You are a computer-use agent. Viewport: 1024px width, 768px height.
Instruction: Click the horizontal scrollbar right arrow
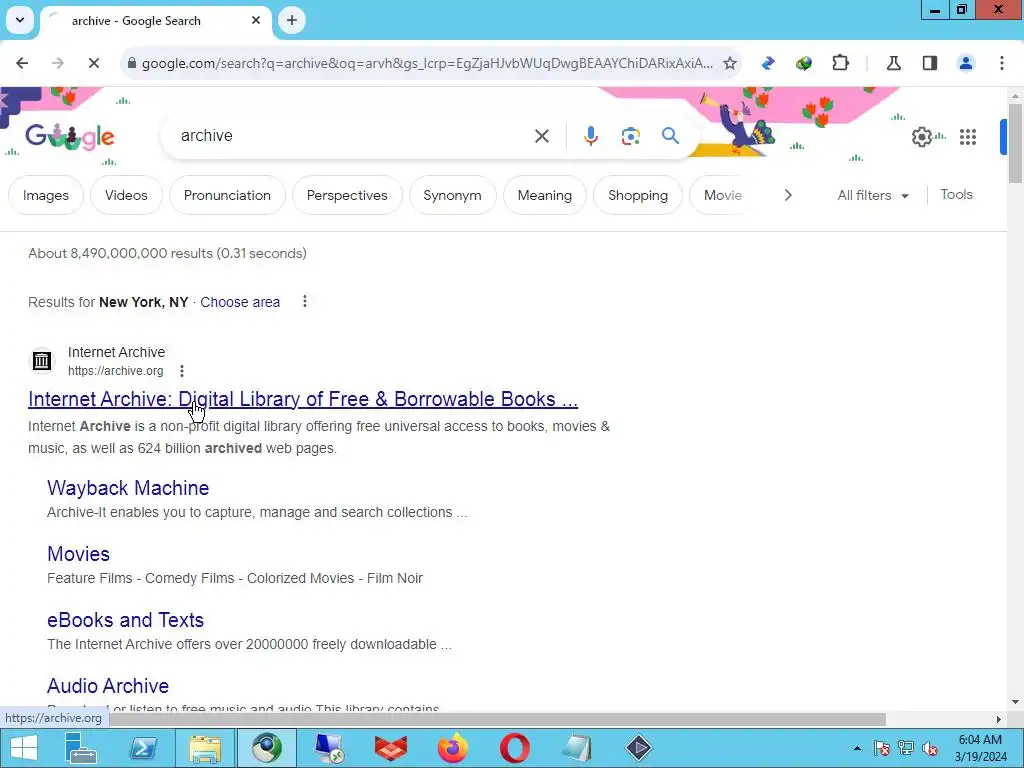(998, 719)
